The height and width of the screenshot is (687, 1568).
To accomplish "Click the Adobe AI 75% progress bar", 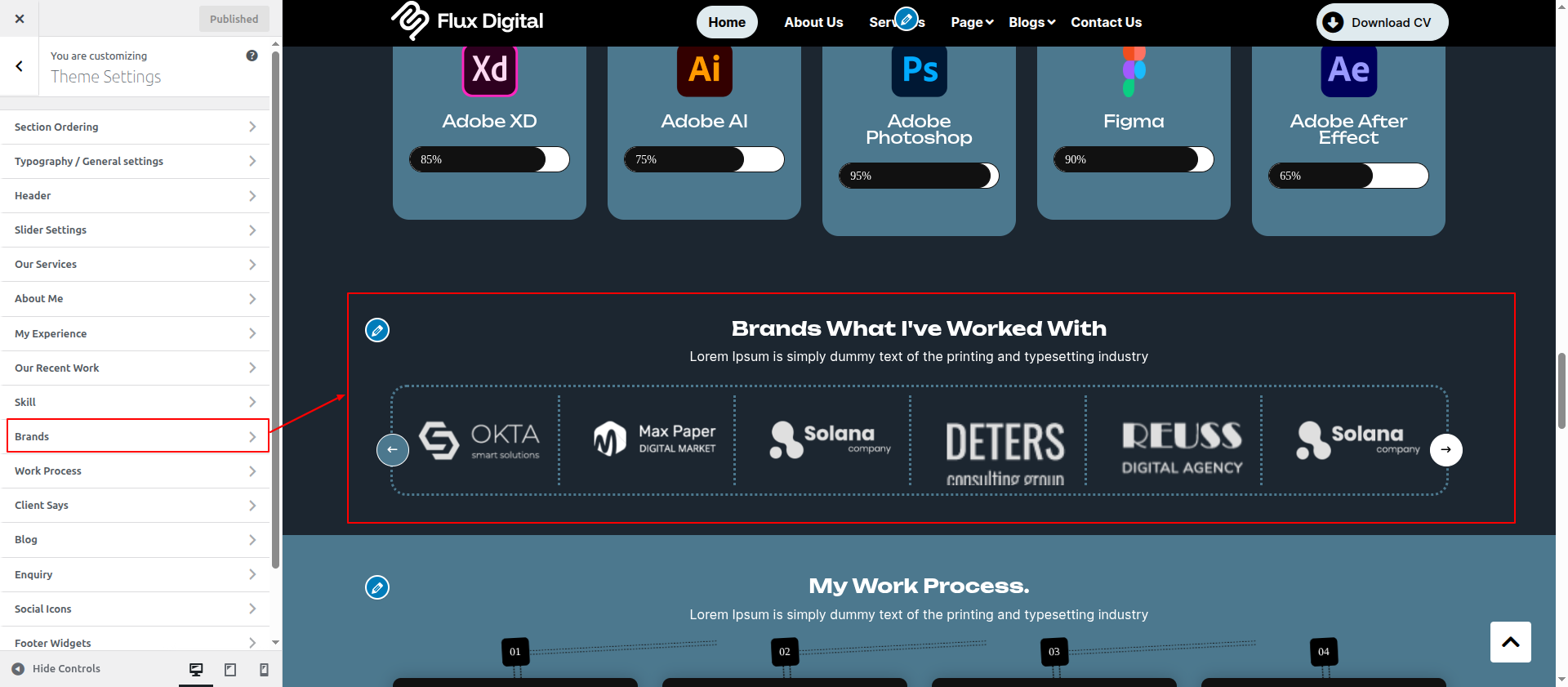I will [704, 159].
